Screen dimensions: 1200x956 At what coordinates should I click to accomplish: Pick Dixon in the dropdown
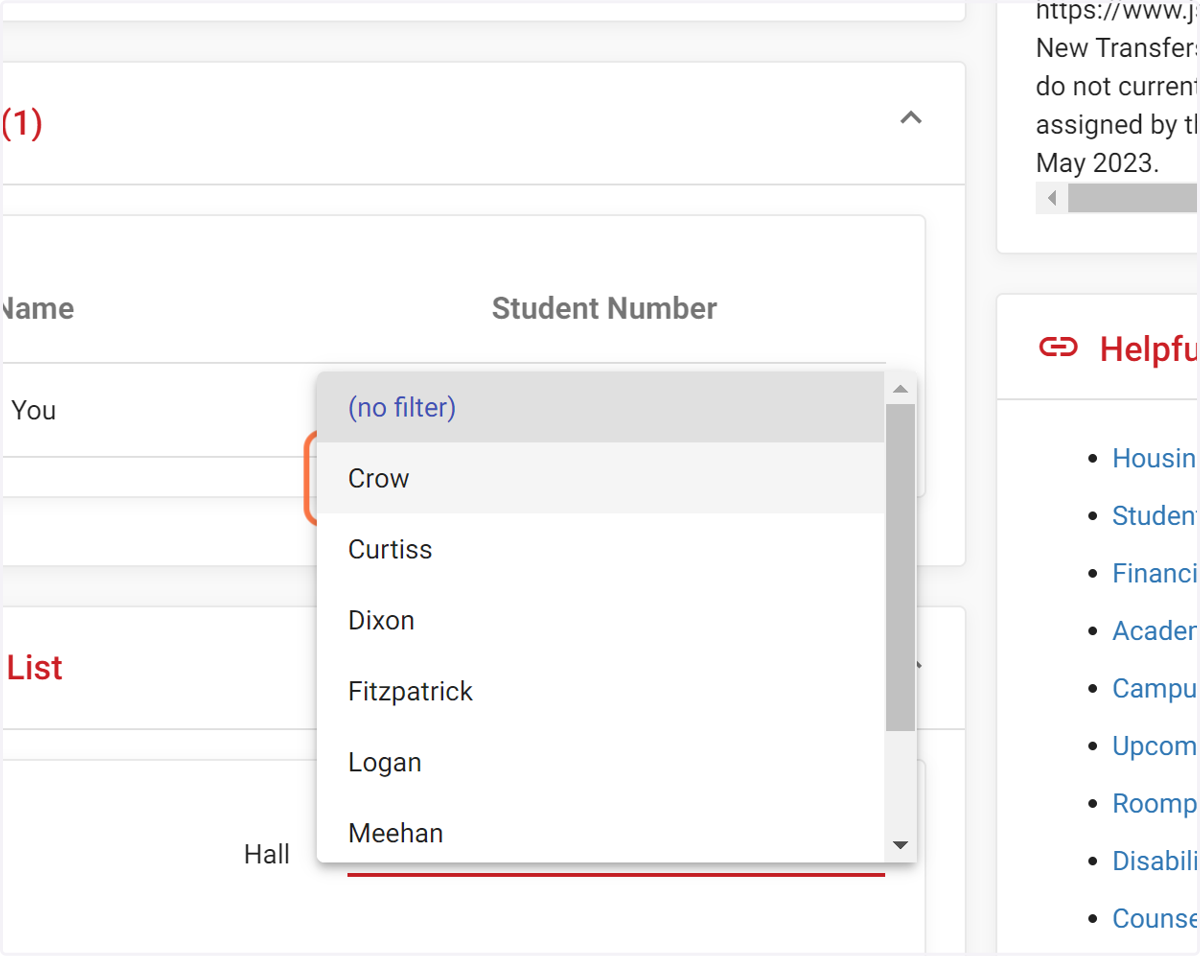point(600,620)
